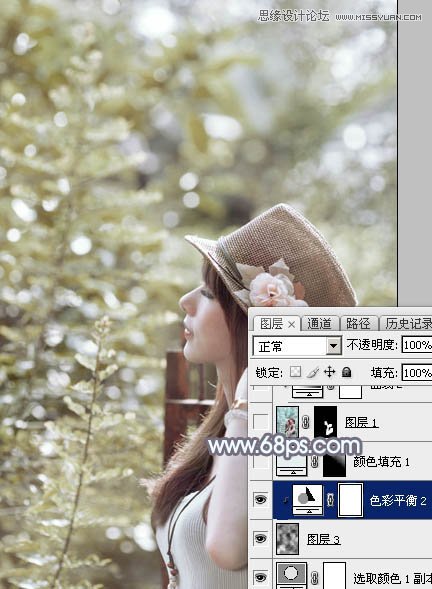Screen dimensions: 432x589
Task: Click the 填充 fill value field
Action: [x=417, y=373]
